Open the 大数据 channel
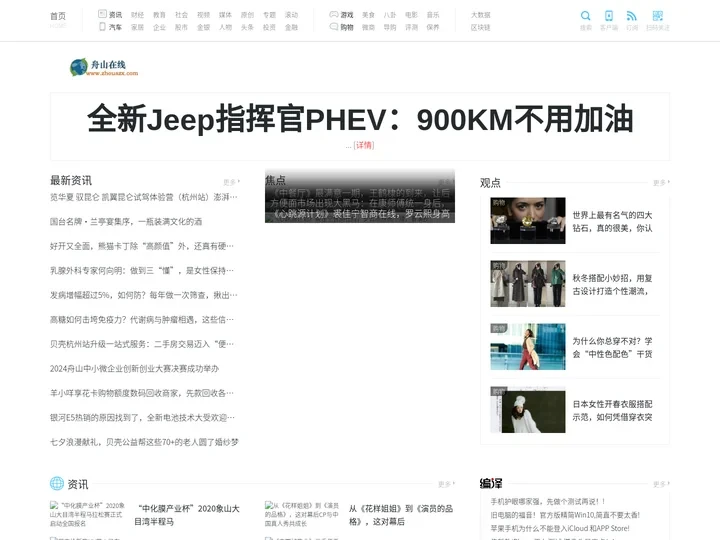Screen dimensions: 720x540 (481, 15)
